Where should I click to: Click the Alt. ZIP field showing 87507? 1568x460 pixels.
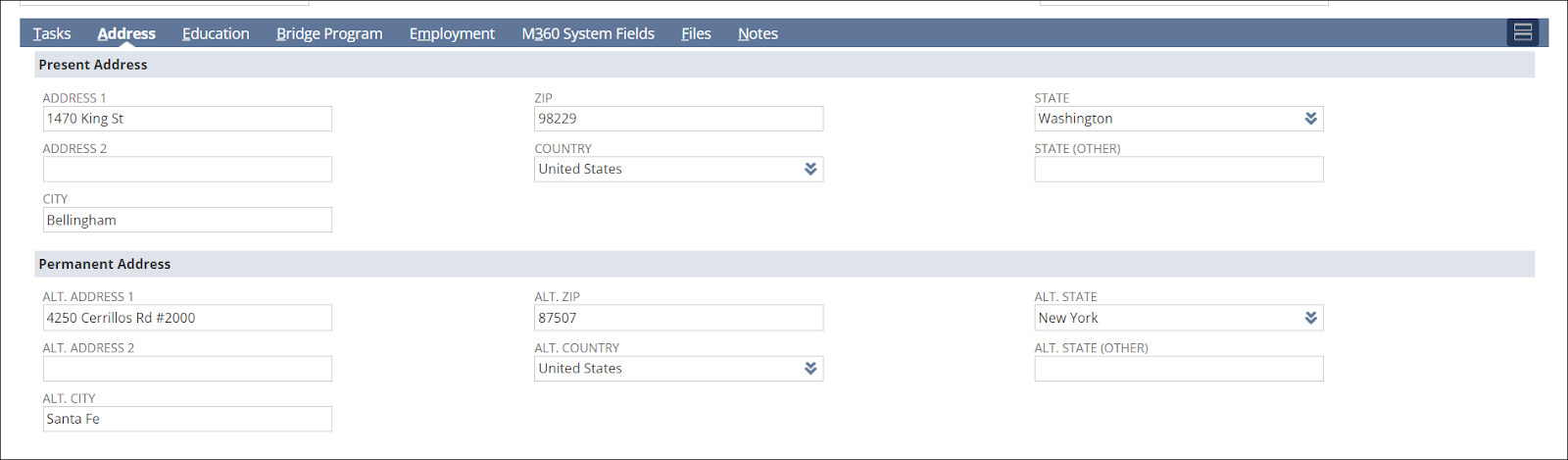(x=678, y=318)
